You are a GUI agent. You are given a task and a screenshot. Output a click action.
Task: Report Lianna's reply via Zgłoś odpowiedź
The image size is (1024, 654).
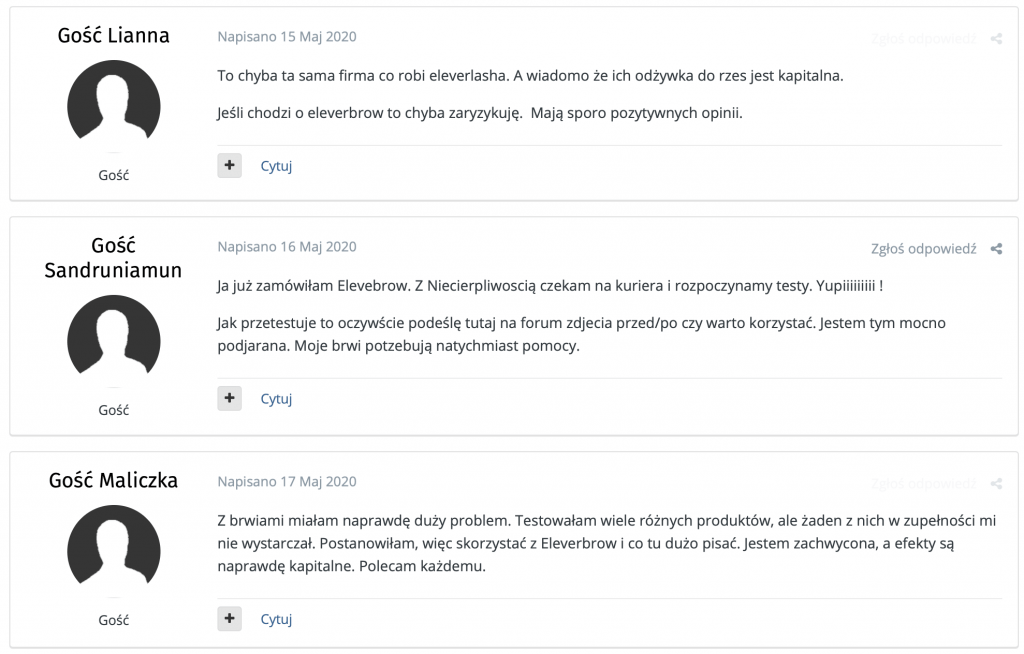click(x=922, y=39)
